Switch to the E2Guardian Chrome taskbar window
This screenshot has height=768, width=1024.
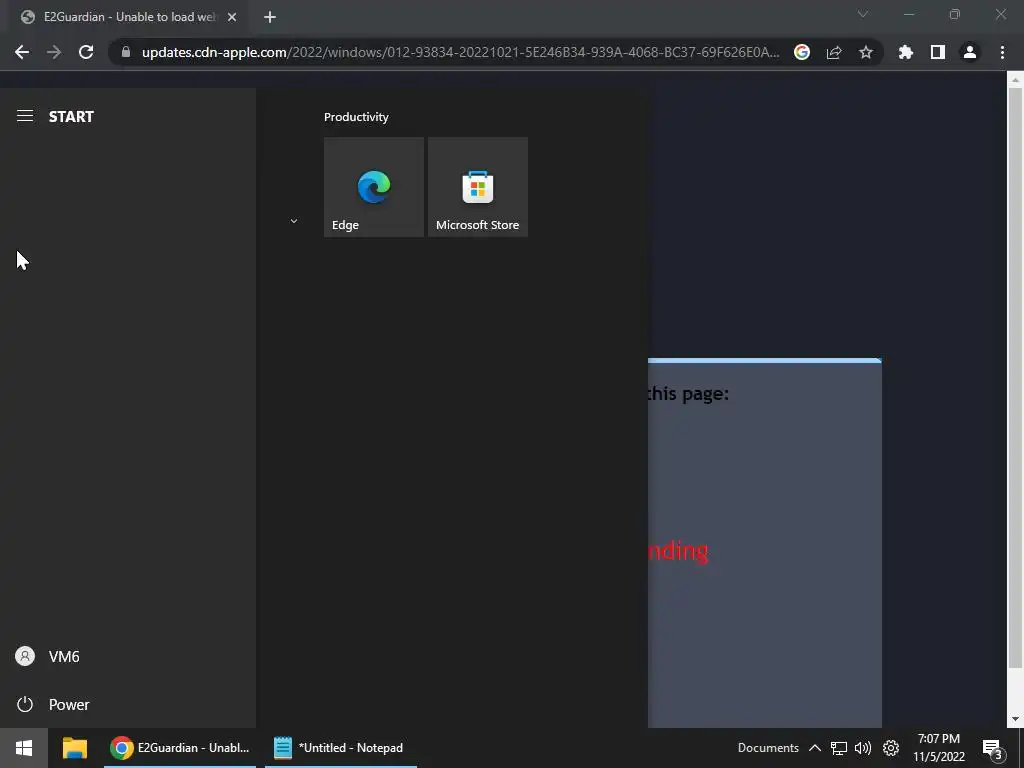pyautogui.click(x=180, y=748)
